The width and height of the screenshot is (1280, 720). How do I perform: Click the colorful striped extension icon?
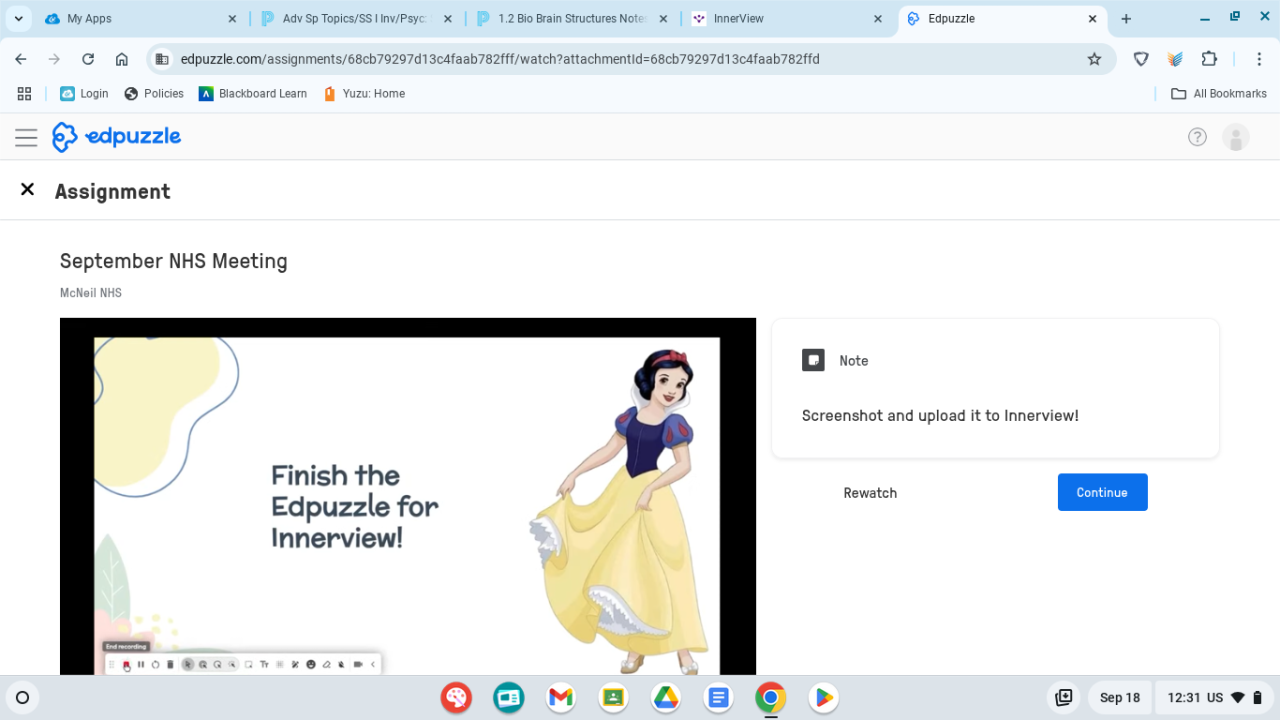(x=1175, y=59)
